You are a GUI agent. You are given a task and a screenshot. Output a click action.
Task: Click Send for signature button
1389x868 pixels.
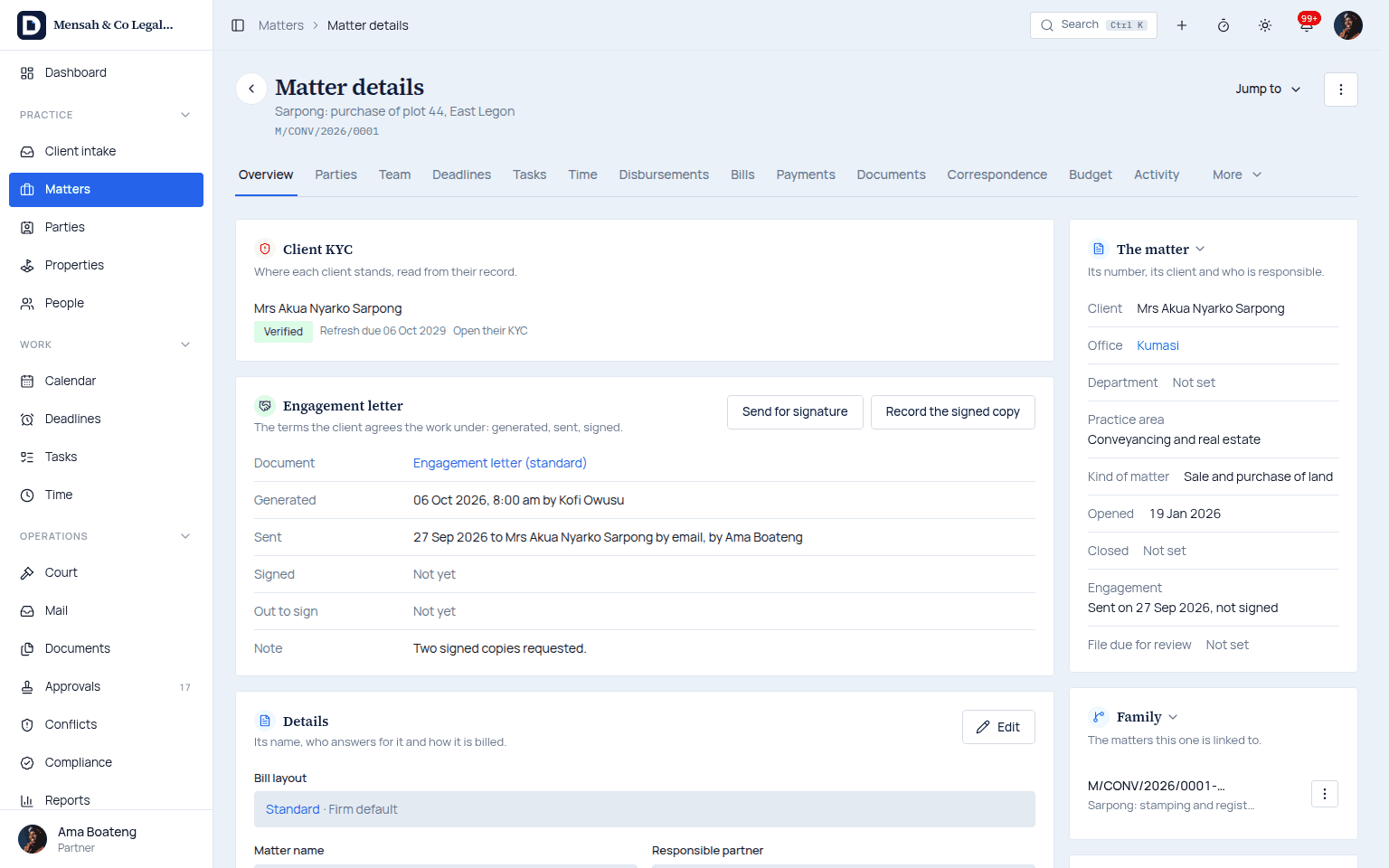795,411
